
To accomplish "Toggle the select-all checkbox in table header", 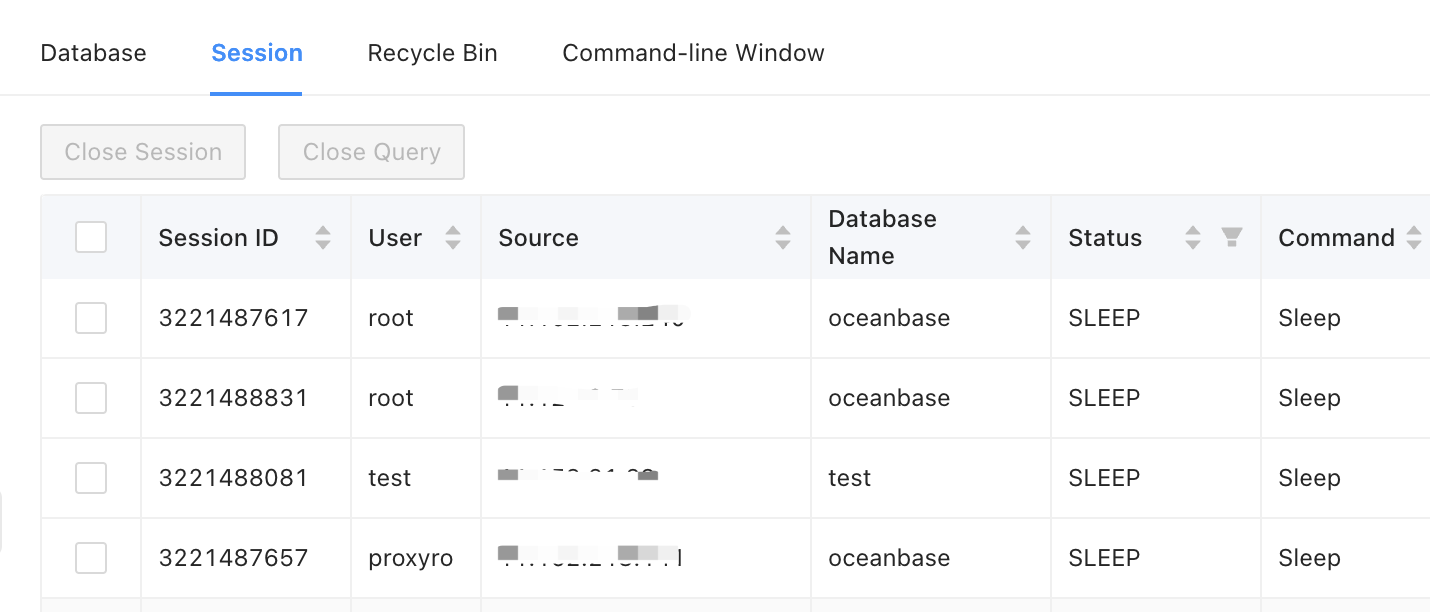I will click(x=90, y=237).
